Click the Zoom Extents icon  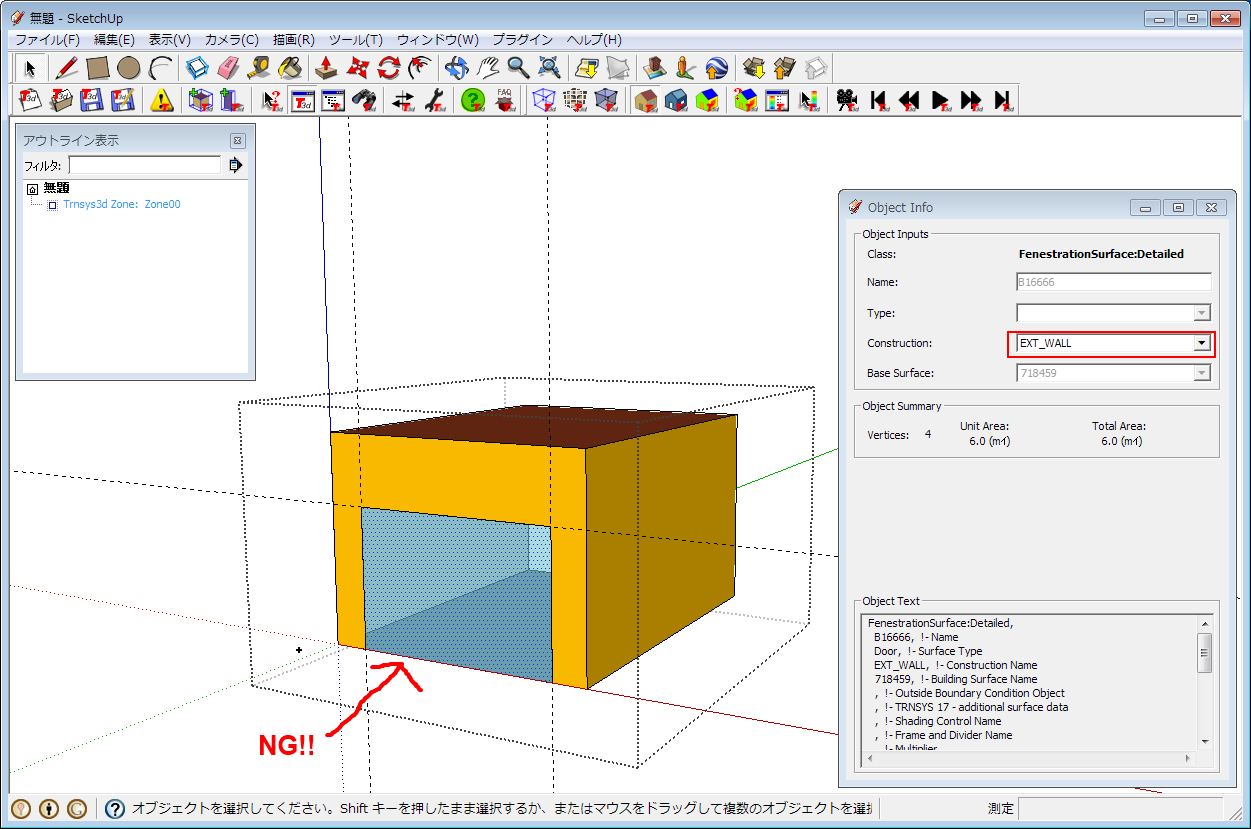click(549, 68)
